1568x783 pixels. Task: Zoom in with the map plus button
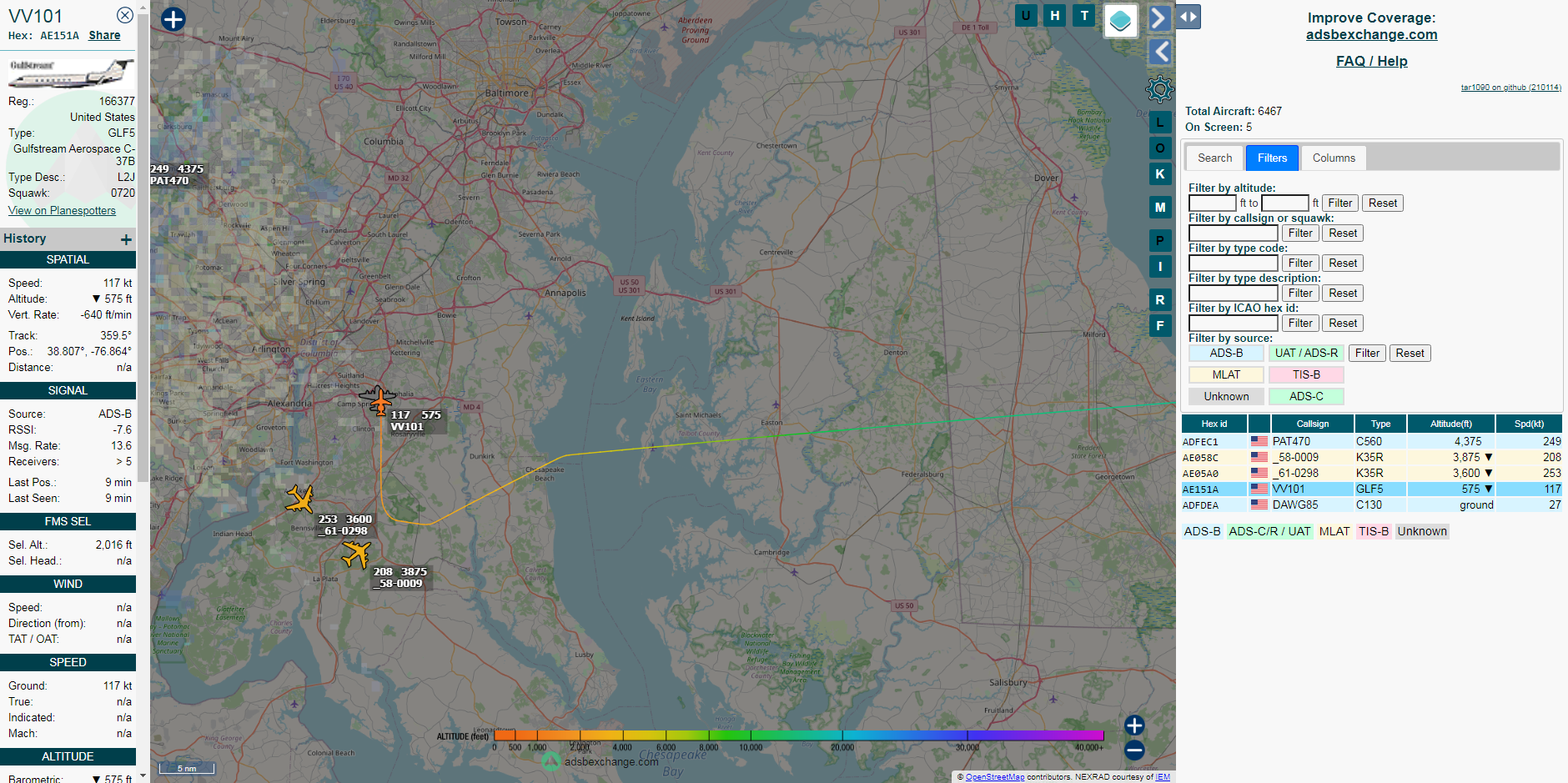click(x=1134, y=725)
